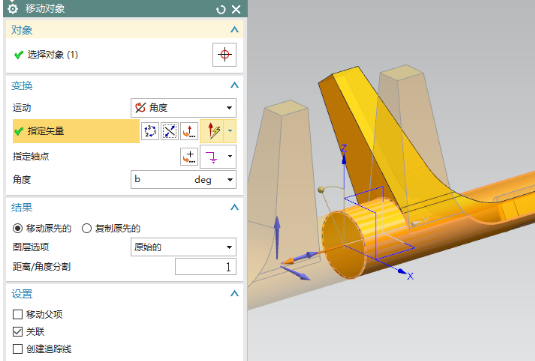This screenshot has height=361, width=535.
Task: Select the 复制原先的 radio button
Action: coord(87,228)
